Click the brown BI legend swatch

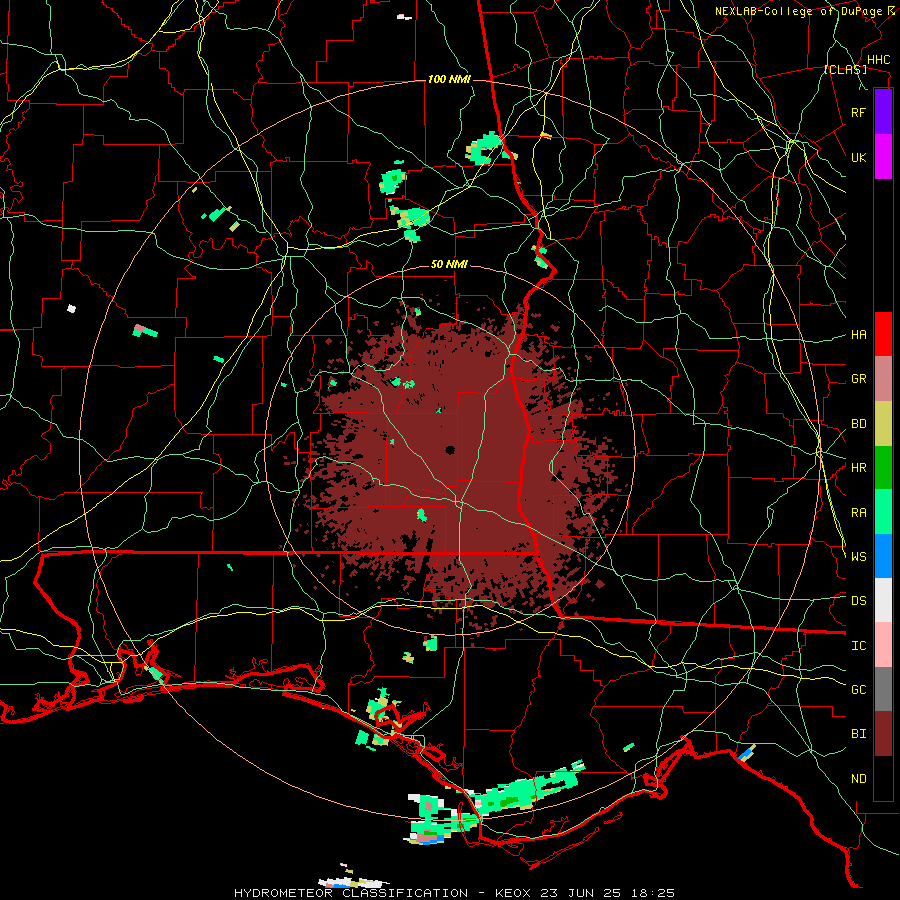tap(883, 734)
